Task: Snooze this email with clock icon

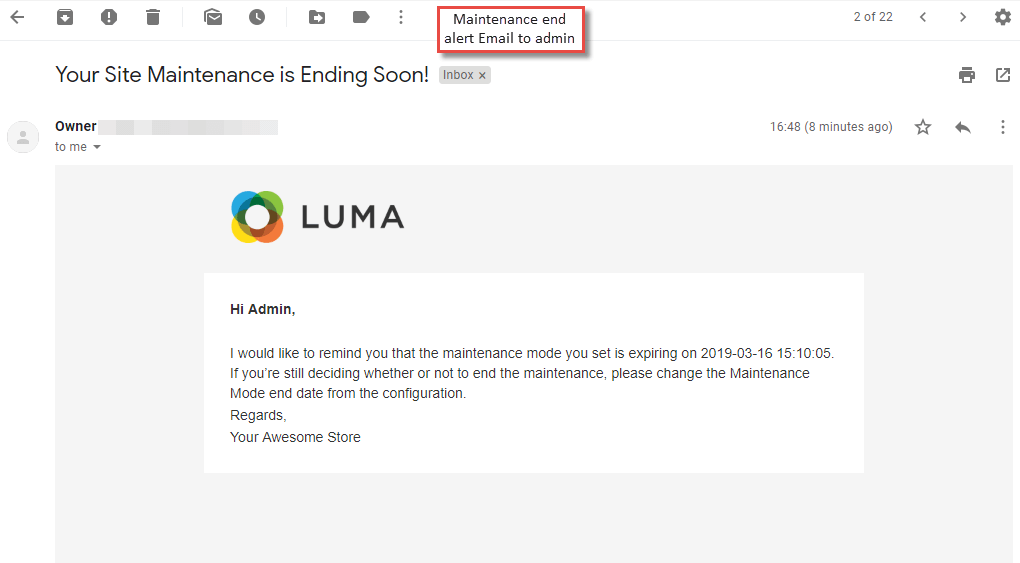Action: tap(257, 17)
